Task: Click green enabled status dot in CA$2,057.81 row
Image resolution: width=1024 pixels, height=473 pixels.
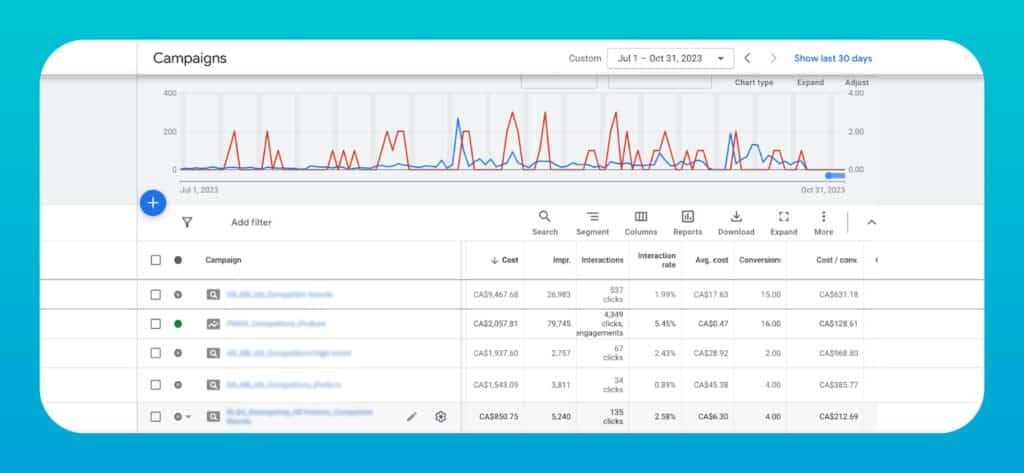Action: (x=178, y=323)
